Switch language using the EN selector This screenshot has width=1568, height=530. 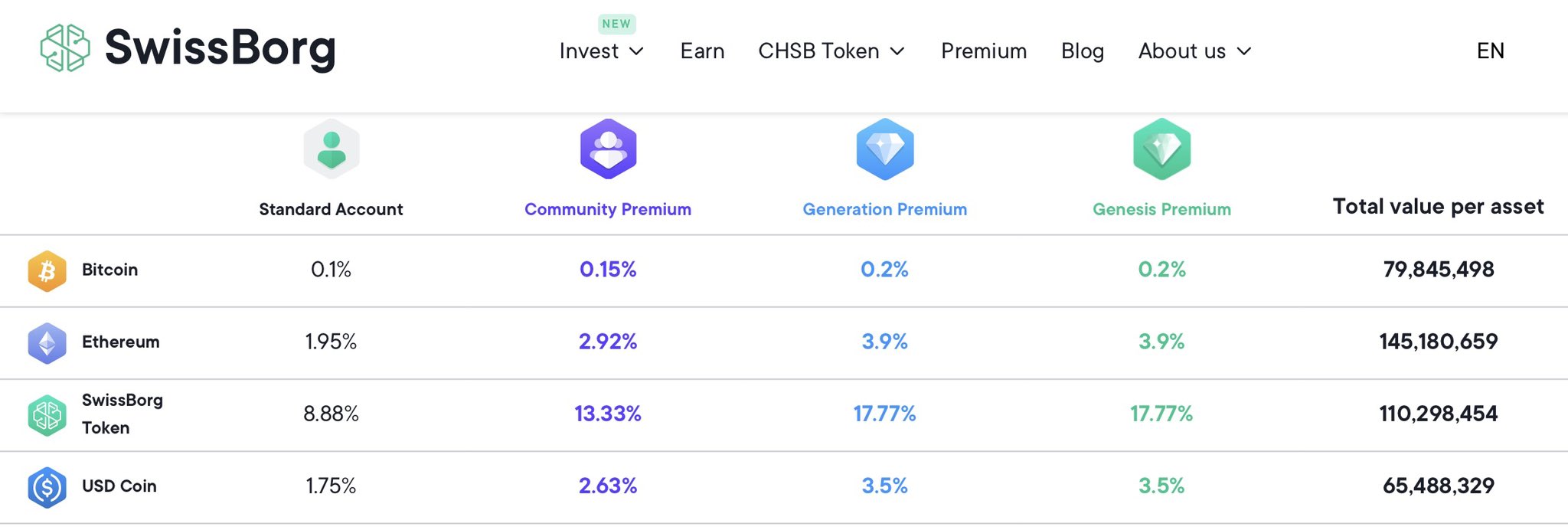click(1490, 51)
